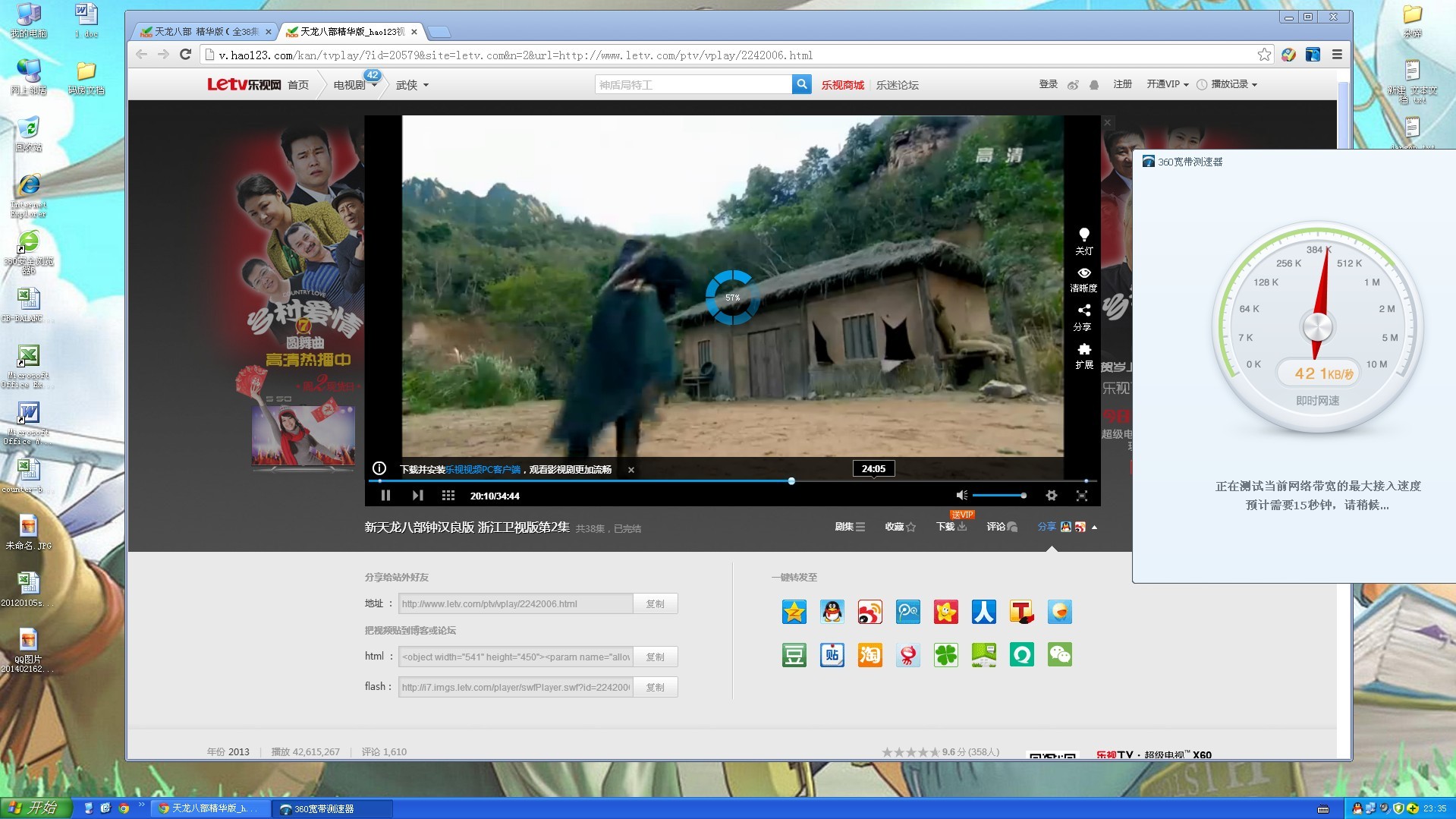Click 注册 register link

[x=1122, y=84]
